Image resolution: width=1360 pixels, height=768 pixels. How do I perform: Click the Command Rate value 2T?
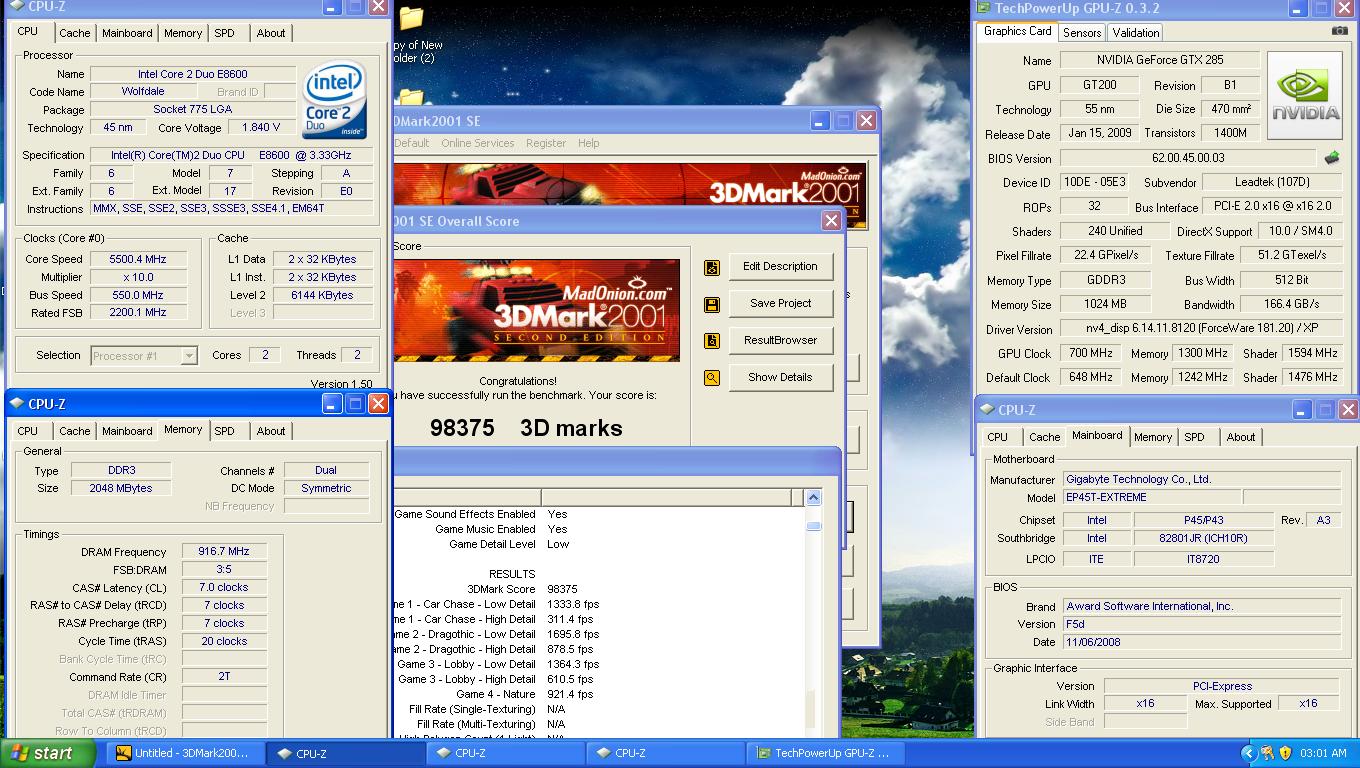pyautogui.click(x=224, y=677)
